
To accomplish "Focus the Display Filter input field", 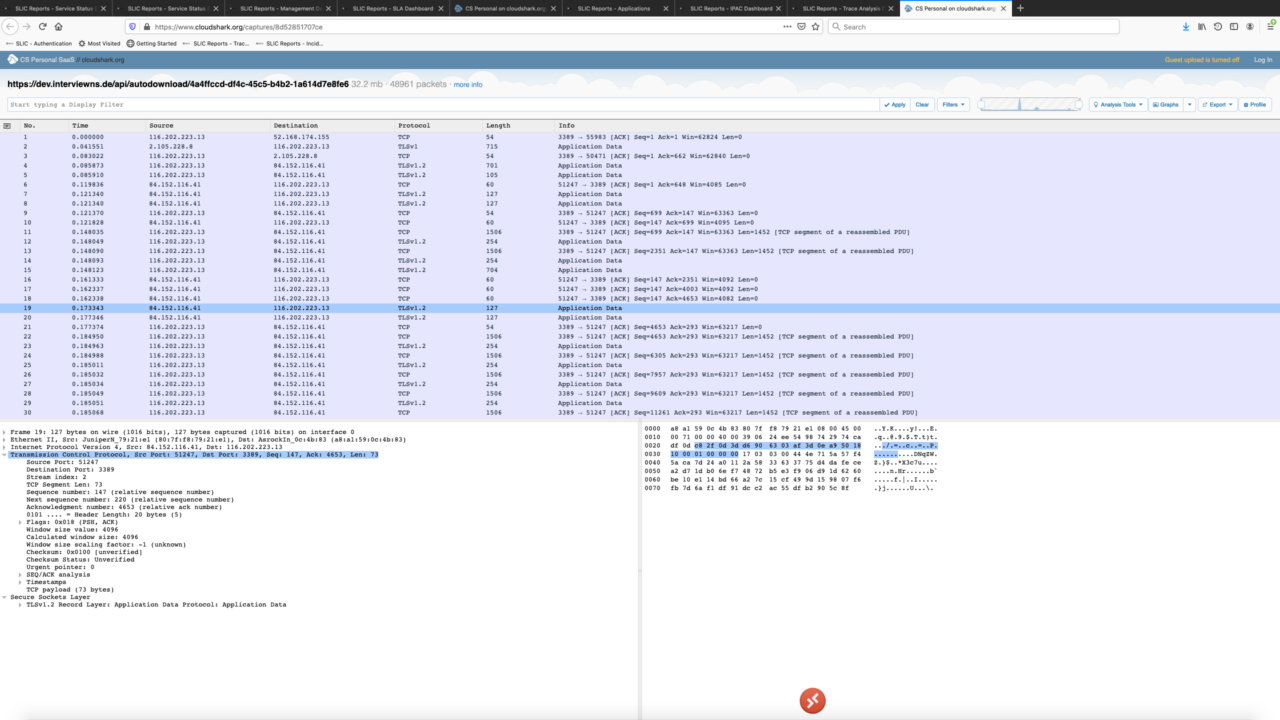I will (x=443, y=104).
